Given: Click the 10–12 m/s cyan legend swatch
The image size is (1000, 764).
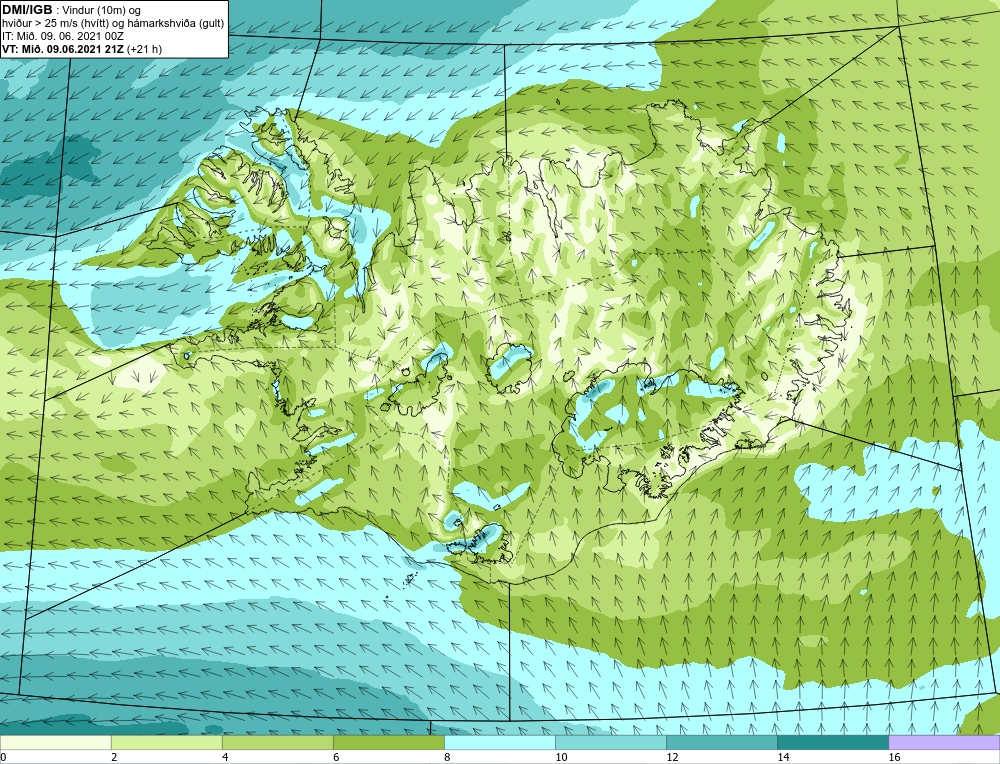Looking at the screenshot, I should (610, 742).
